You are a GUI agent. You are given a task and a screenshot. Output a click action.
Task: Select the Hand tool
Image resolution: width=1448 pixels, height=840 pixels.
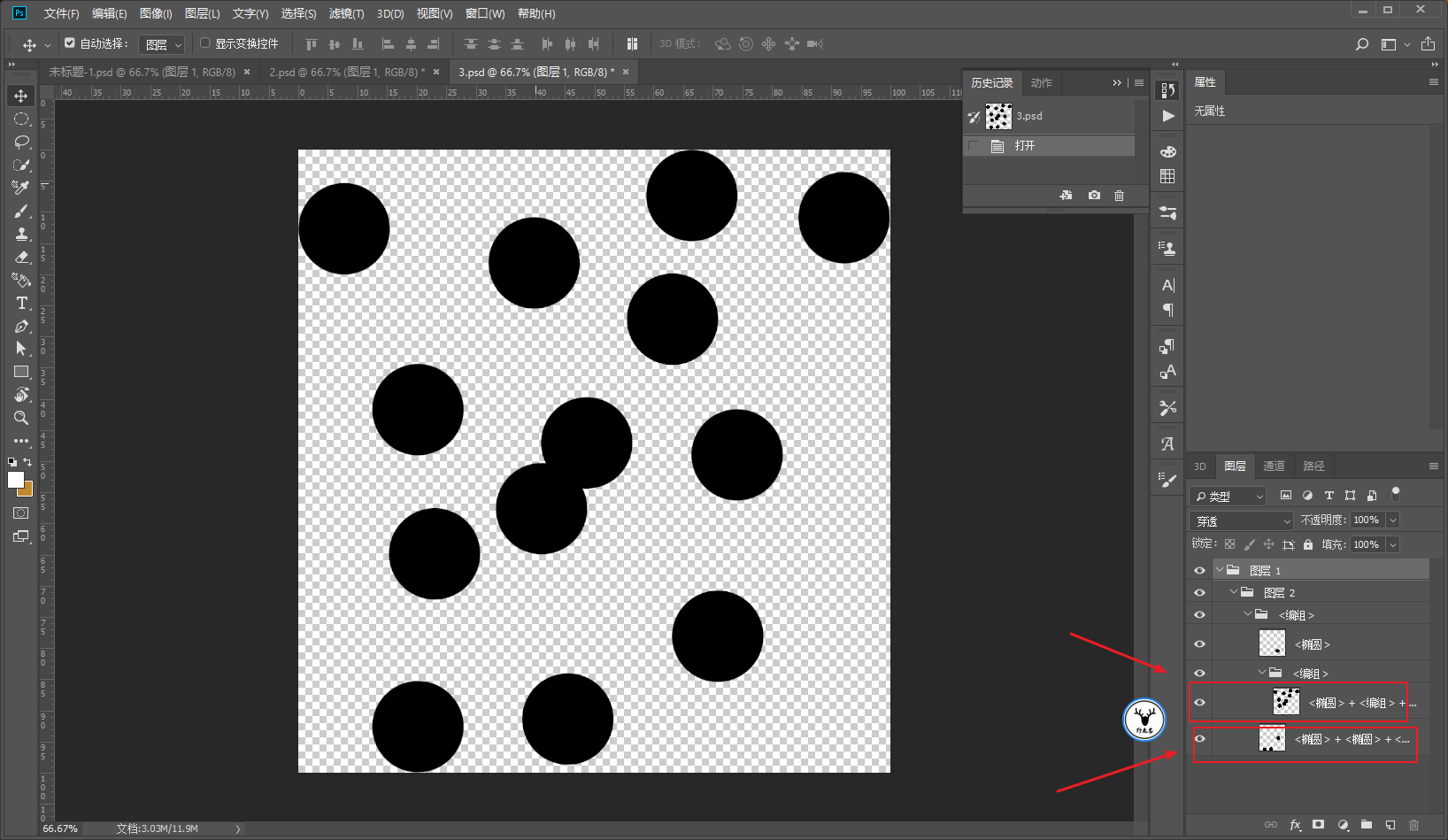click(x=21, y=395)
